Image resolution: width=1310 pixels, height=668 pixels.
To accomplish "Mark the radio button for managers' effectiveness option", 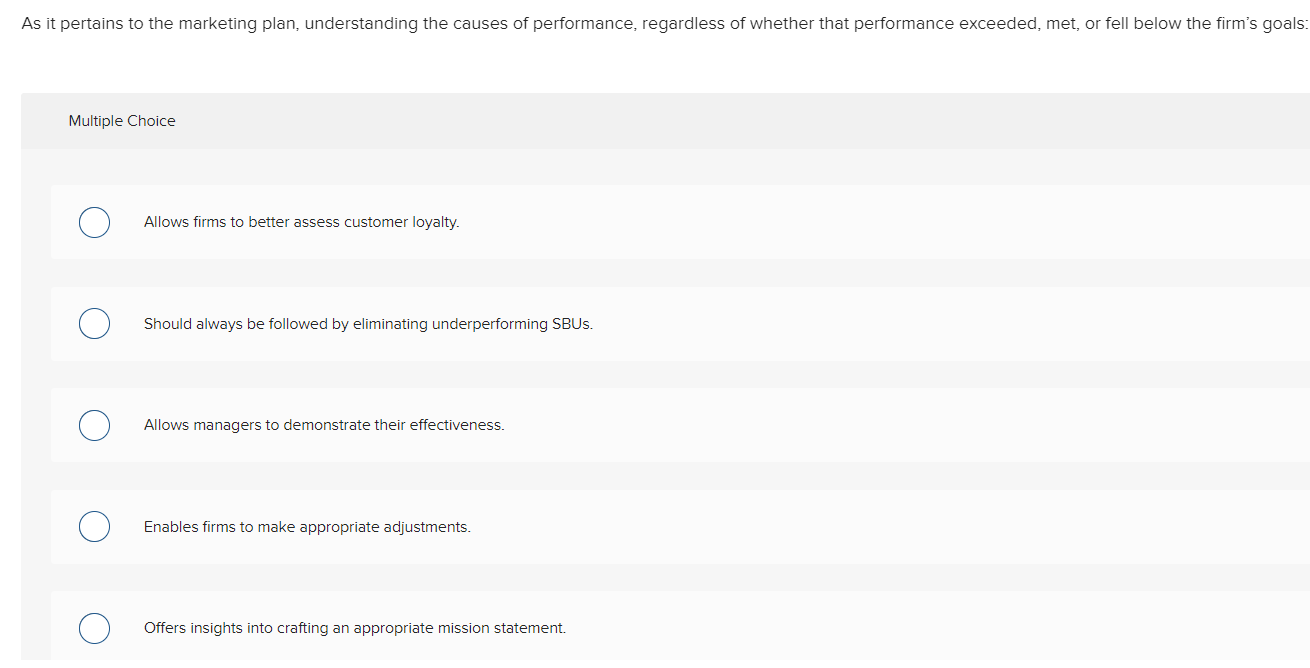I will pyautogui.click(x=94, y=425).
